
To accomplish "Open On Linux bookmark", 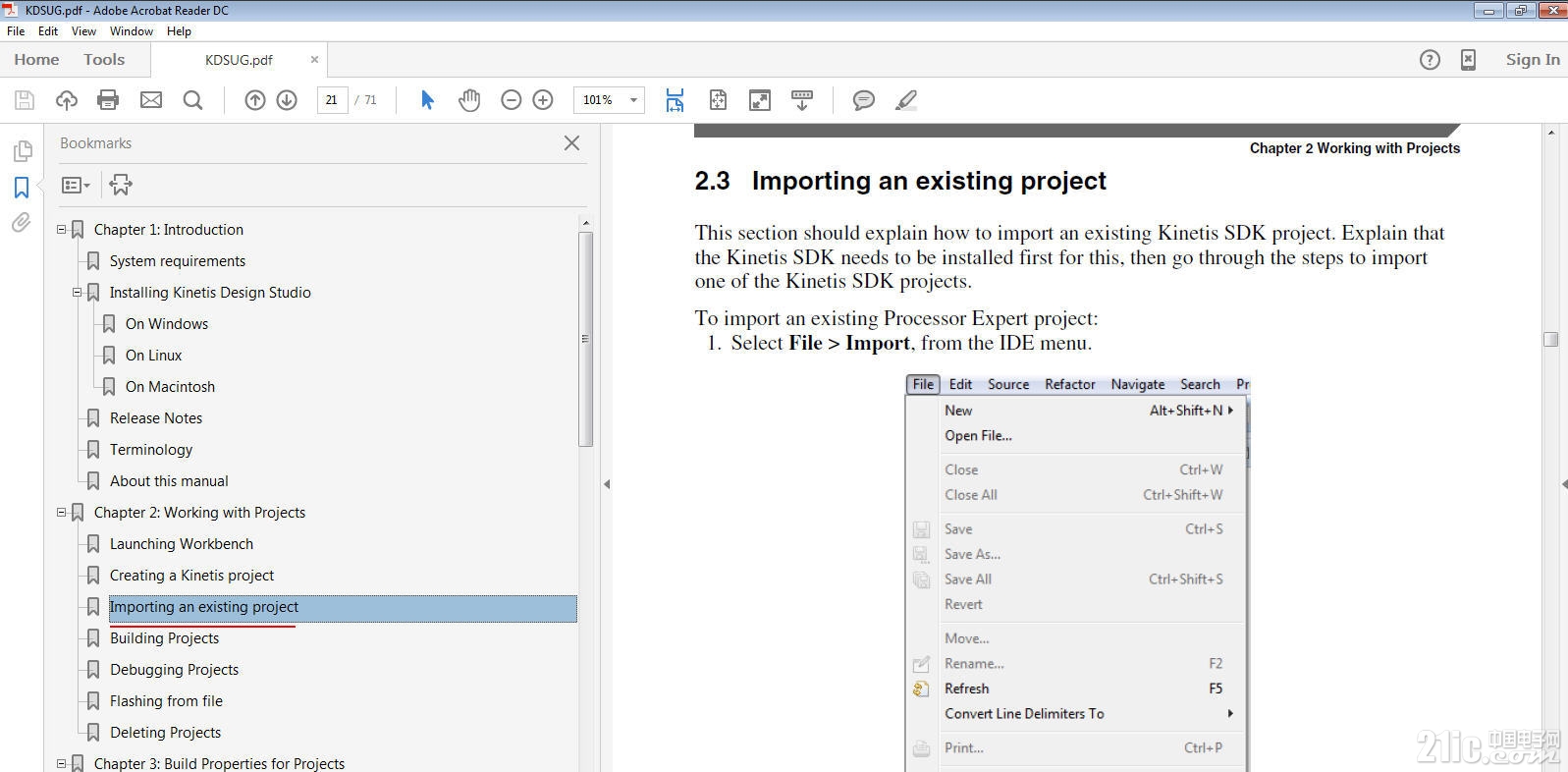I will coord(153,356).
